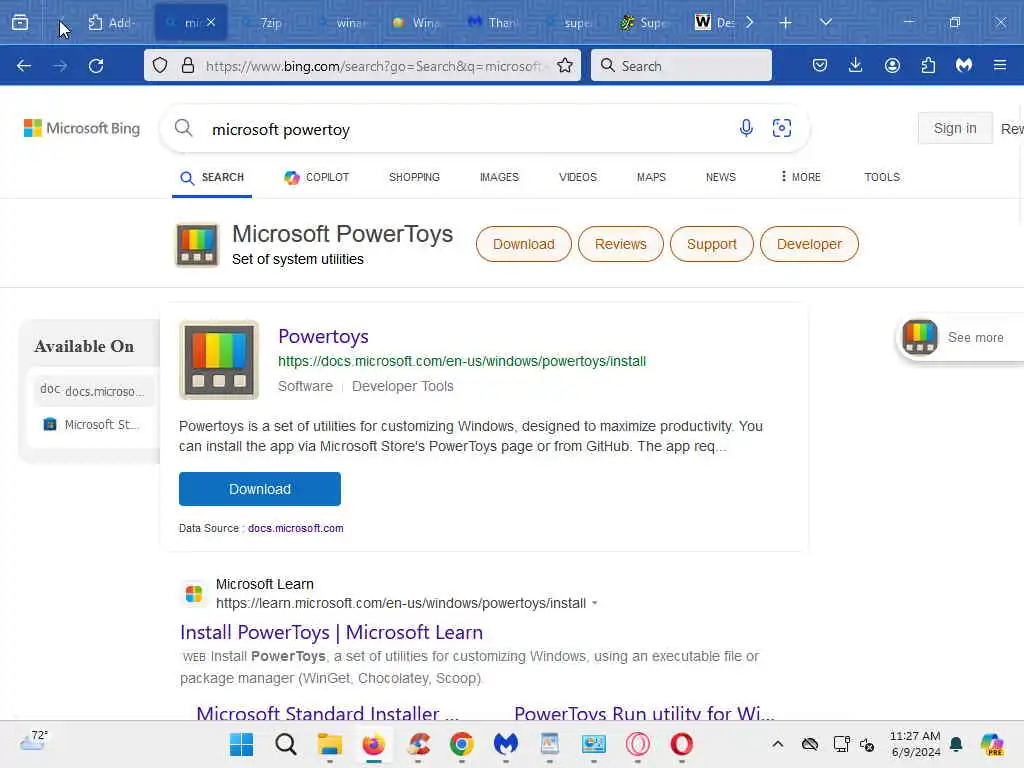Screen dimensions: 1024x768
Task: Click the Copilot icon in taskbar corner
Action: click(992, 744)
